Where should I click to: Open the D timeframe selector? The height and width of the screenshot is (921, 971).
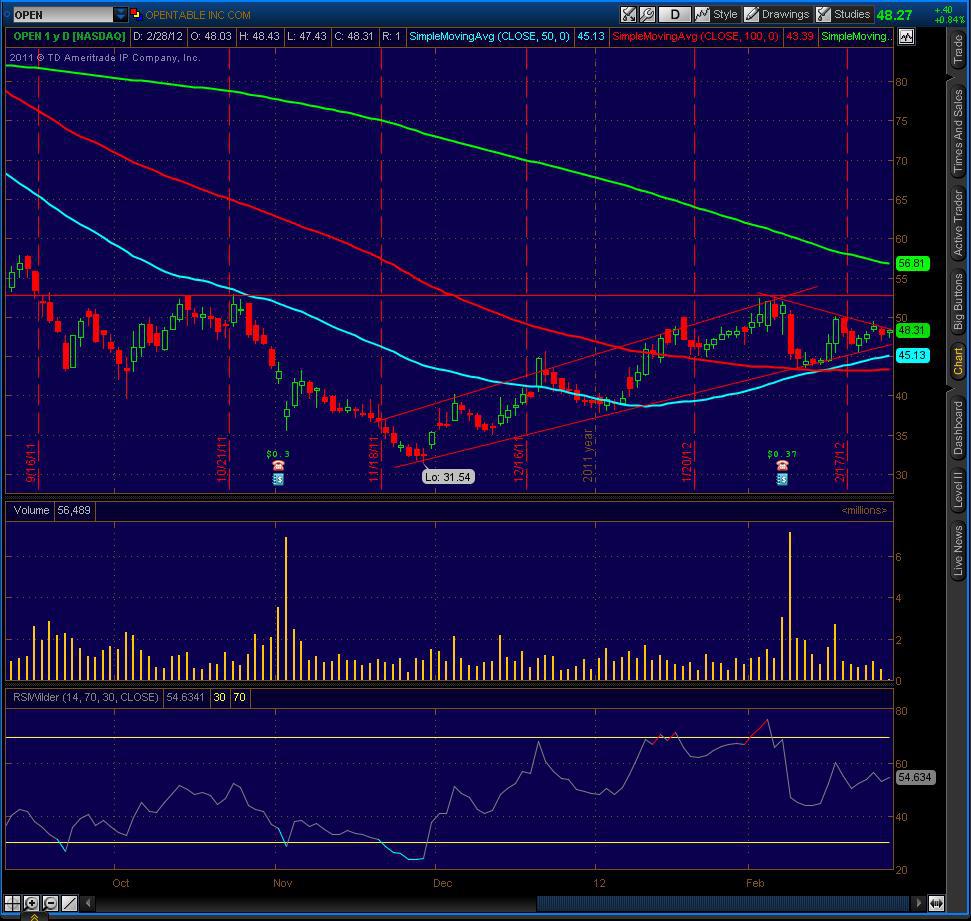coord(674,14)
